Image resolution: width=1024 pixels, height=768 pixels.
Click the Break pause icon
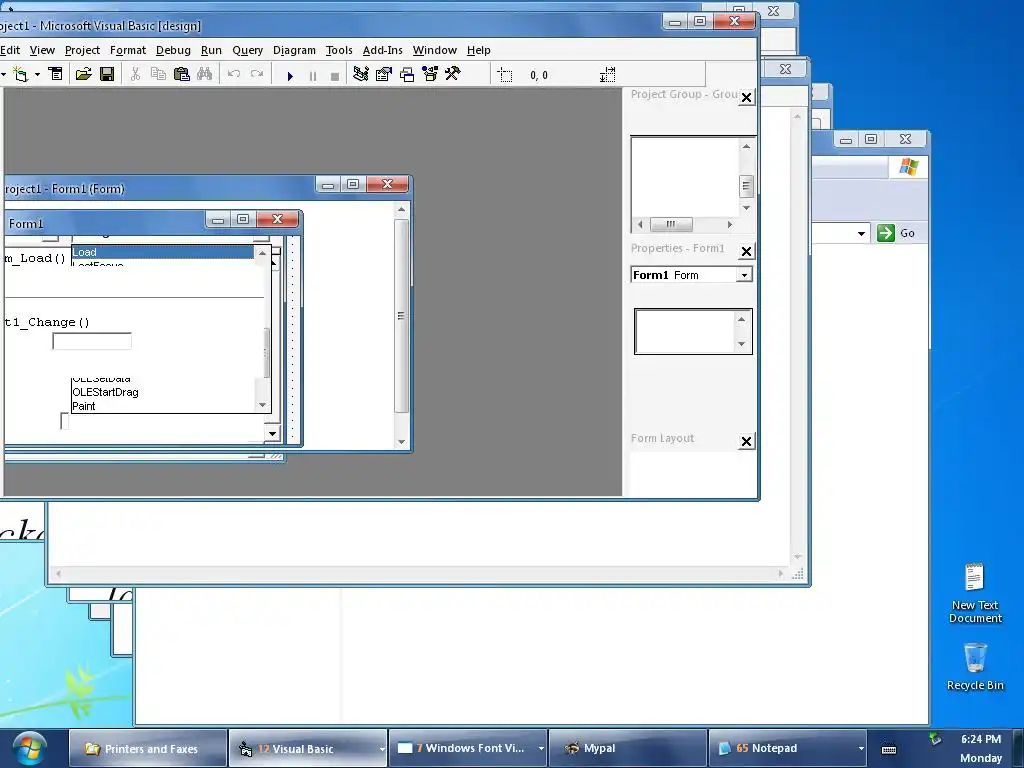coord(313,76)
